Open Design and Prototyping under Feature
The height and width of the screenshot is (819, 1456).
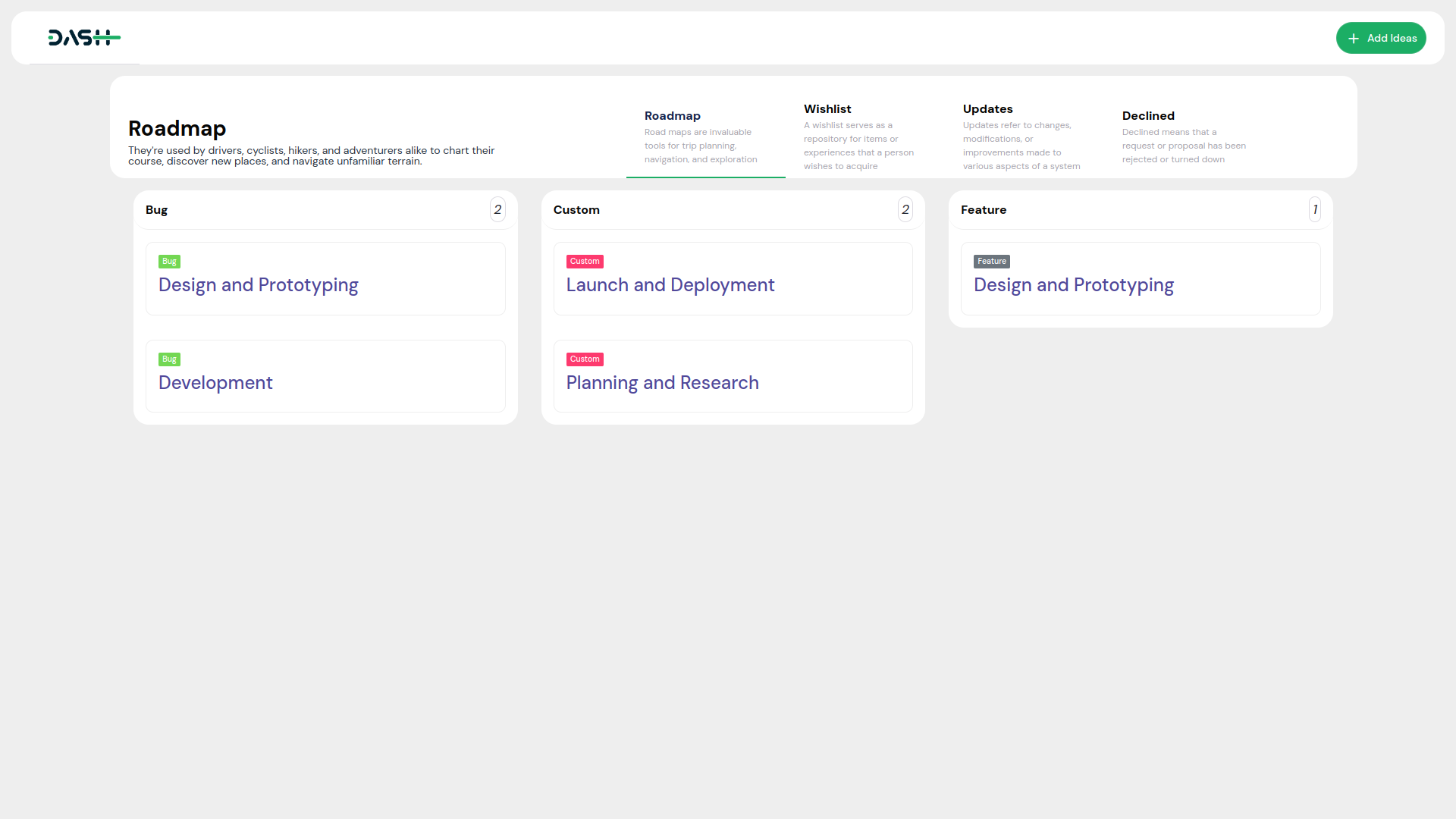coord(1073,285)
